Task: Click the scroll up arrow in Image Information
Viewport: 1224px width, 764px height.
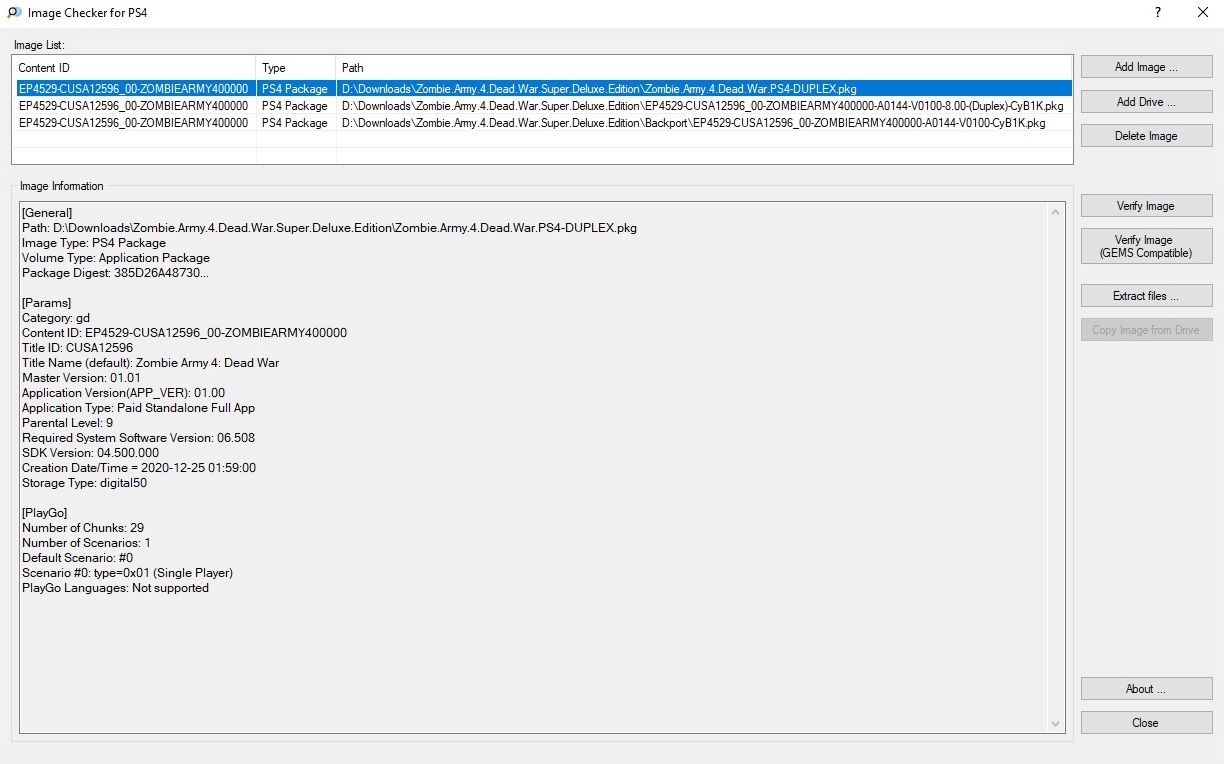Action: (x=1056, y=211)
